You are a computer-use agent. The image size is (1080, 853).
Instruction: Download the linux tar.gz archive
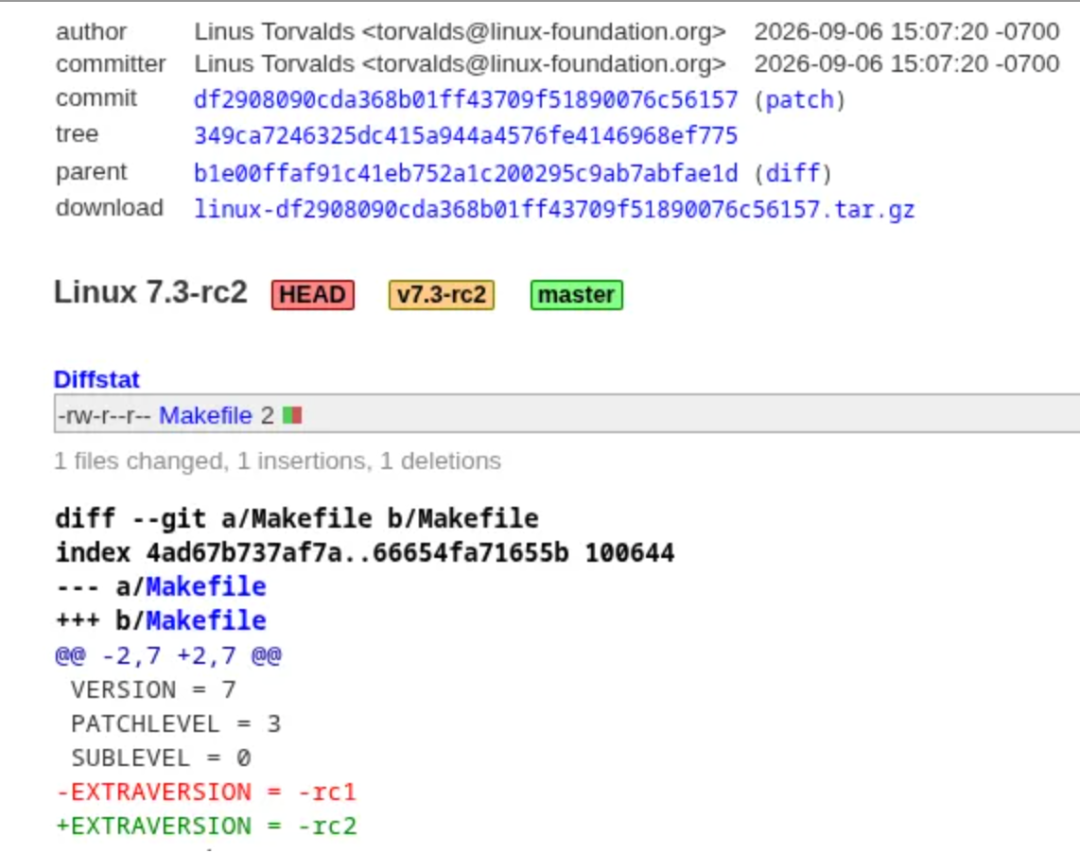[554, 209]
